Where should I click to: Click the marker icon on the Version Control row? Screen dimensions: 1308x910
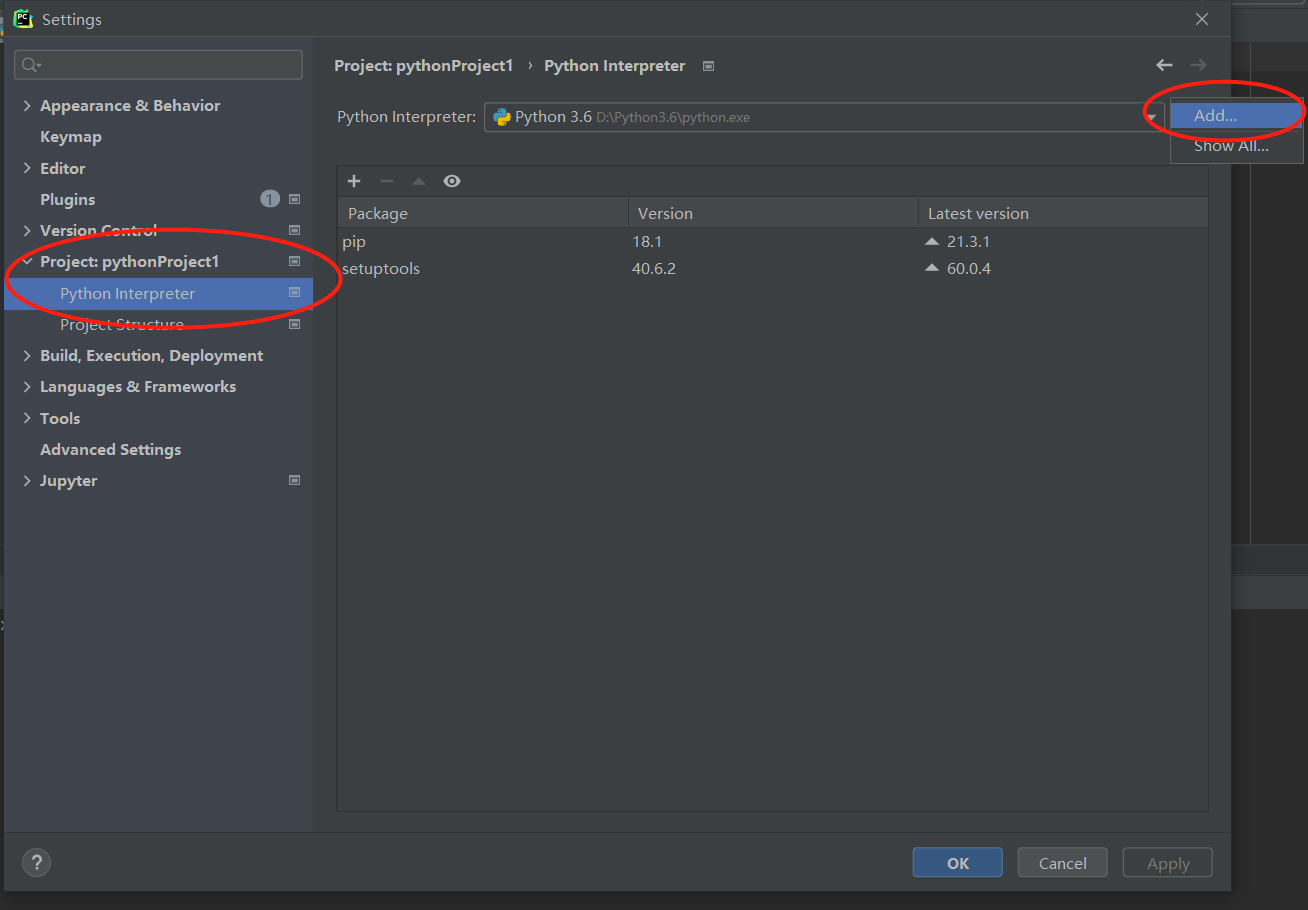tap(295, 230)
